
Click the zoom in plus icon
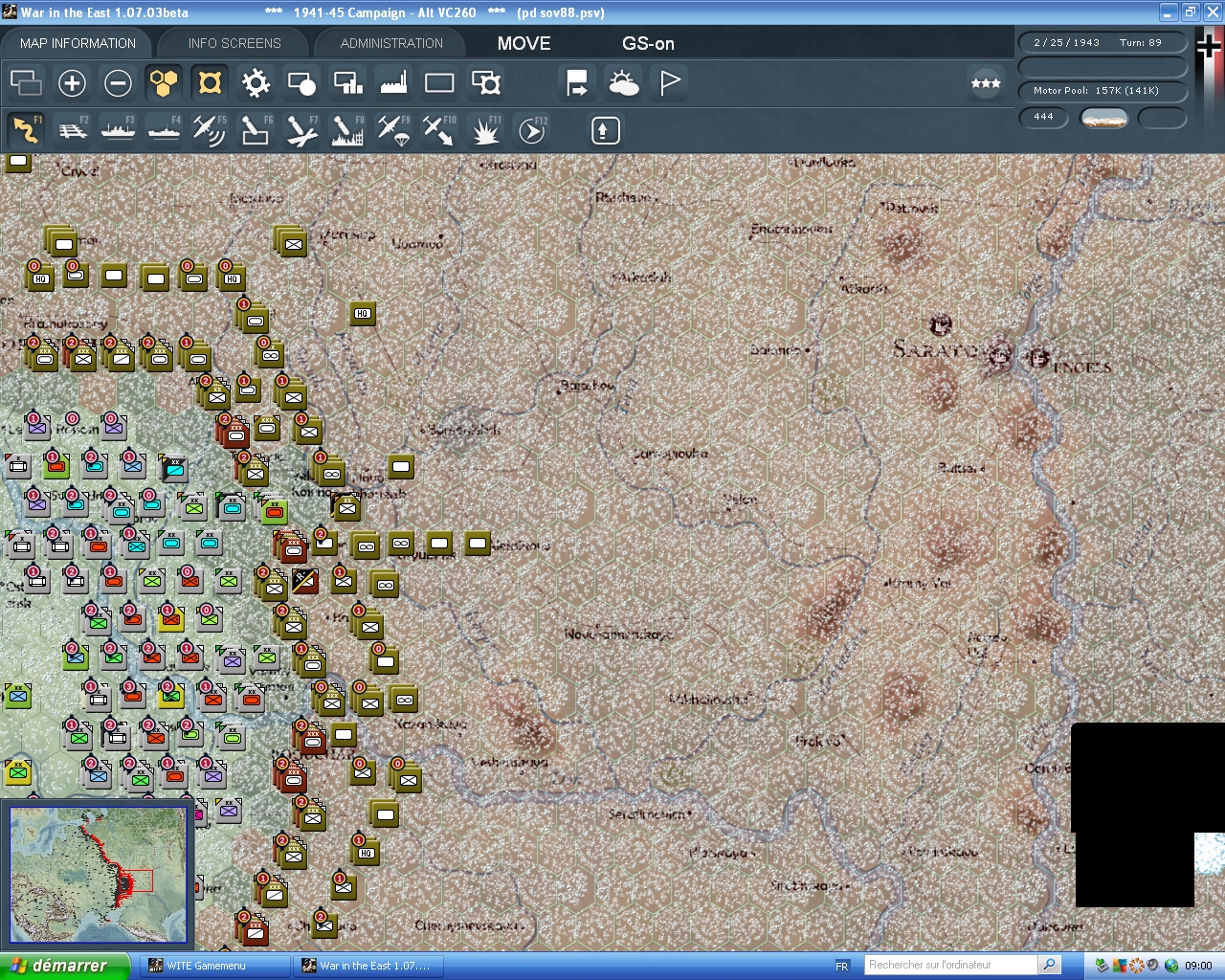pyautogui.click(x=72, y=83)
